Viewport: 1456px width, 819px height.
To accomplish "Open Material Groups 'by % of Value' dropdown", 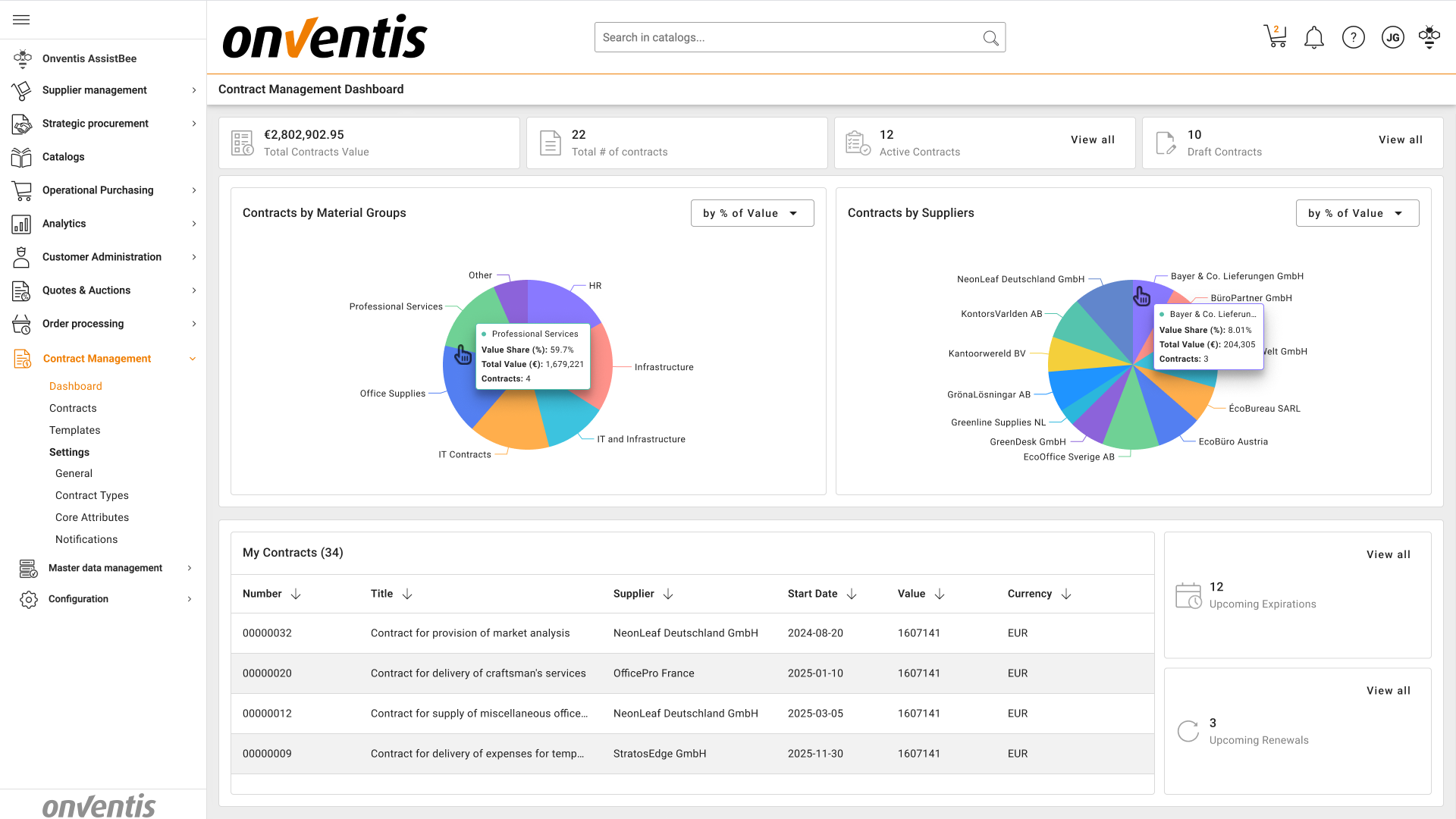I will click(x=752, y=213).
